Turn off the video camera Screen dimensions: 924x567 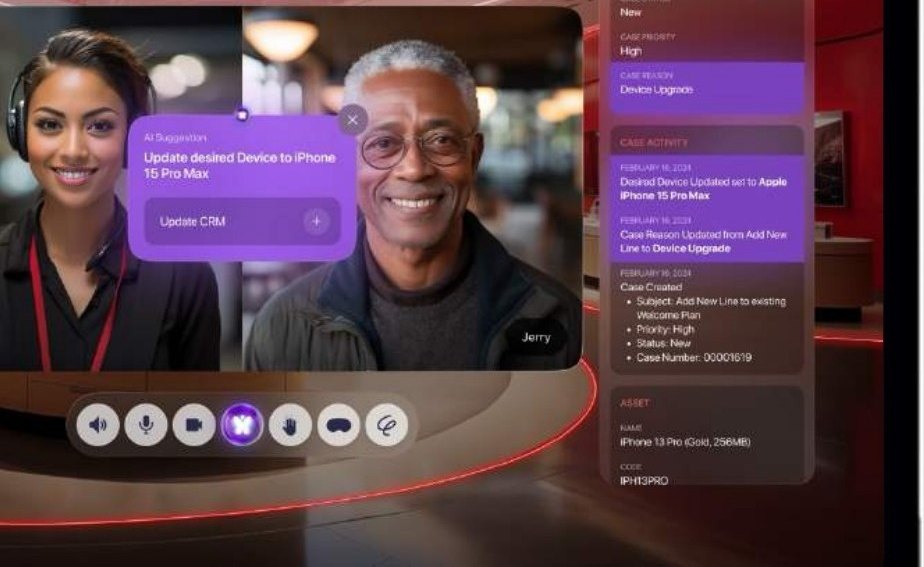(x=194, y=424)
